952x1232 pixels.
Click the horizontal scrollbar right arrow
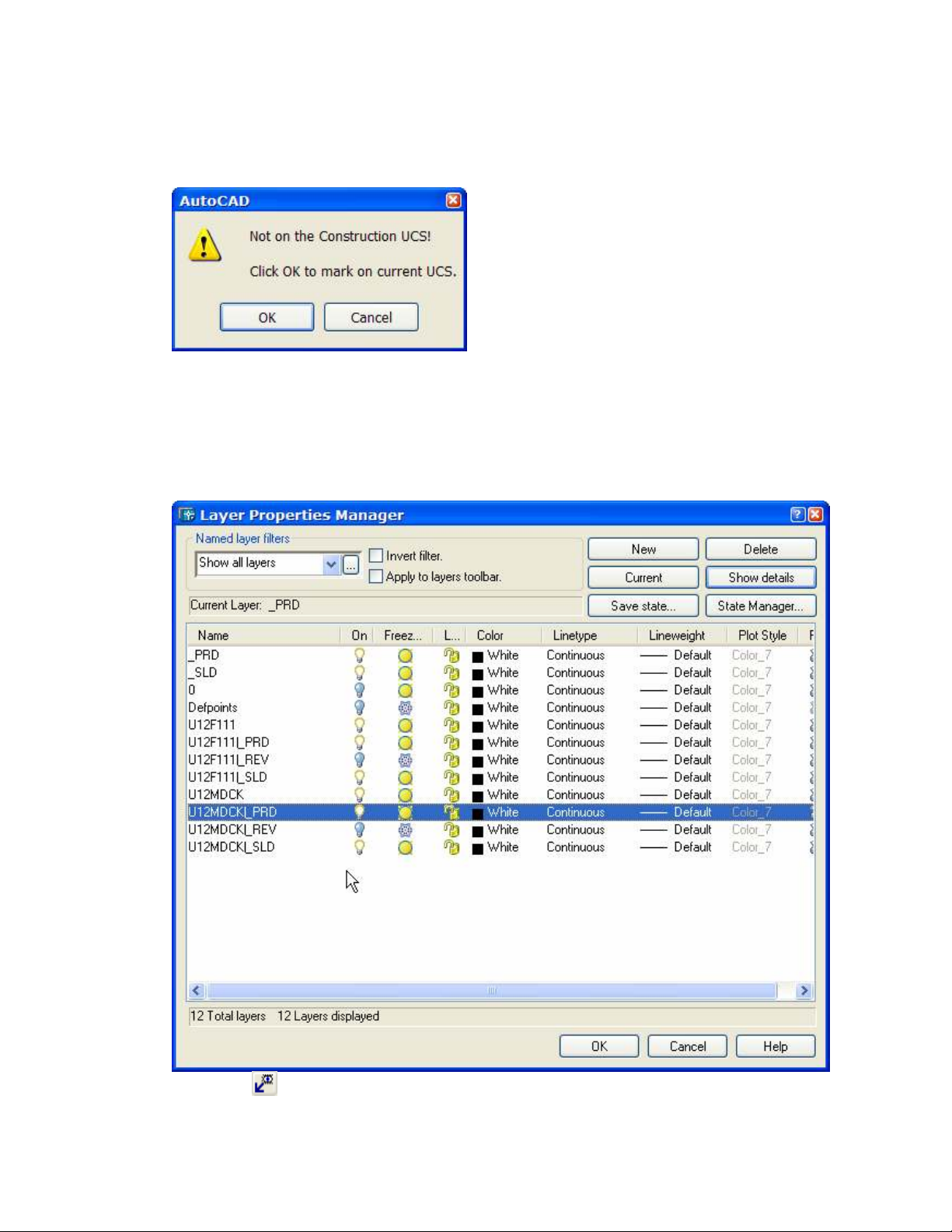point(804,990)
